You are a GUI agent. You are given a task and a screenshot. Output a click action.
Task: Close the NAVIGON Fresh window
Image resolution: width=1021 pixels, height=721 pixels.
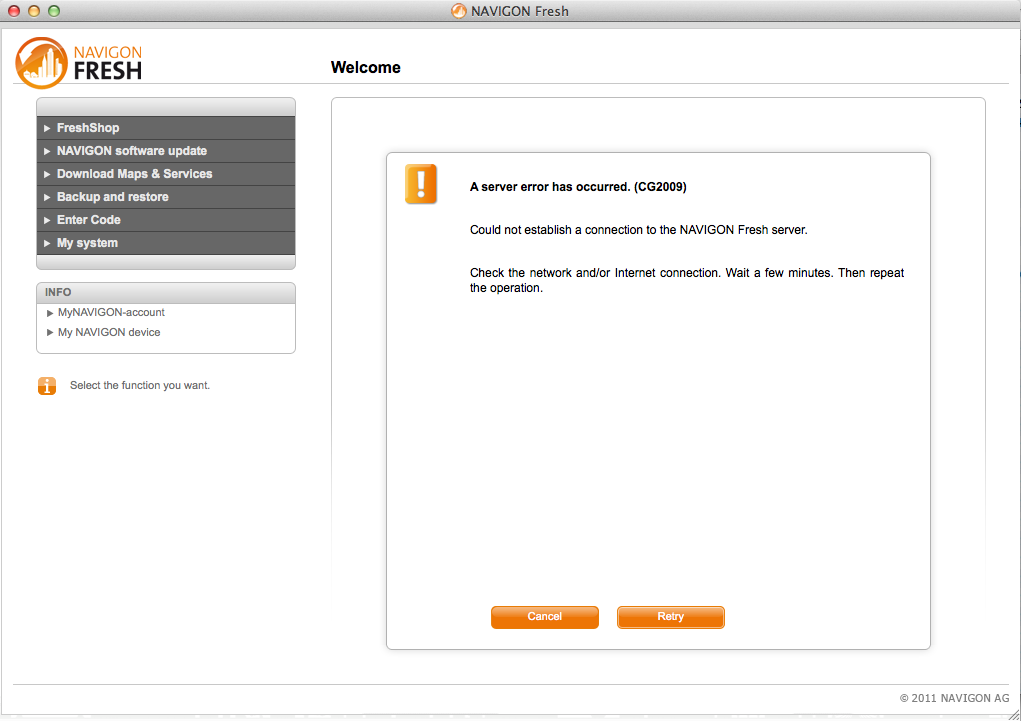(x=14, y=11)
